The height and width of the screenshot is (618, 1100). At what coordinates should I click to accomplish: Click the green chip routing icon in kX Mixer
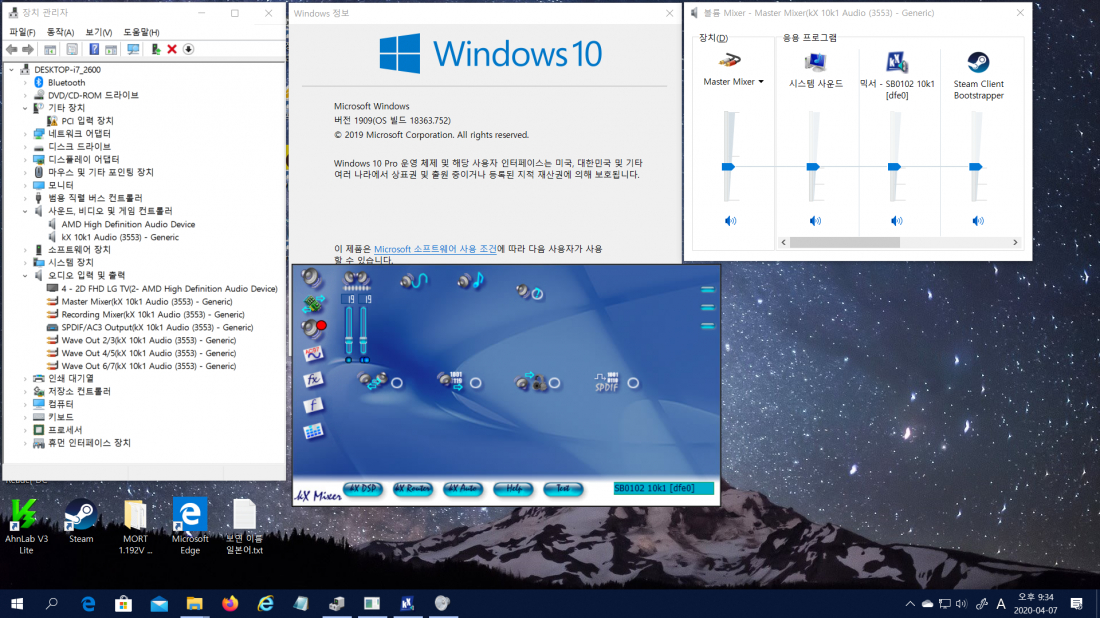(313, 301)
